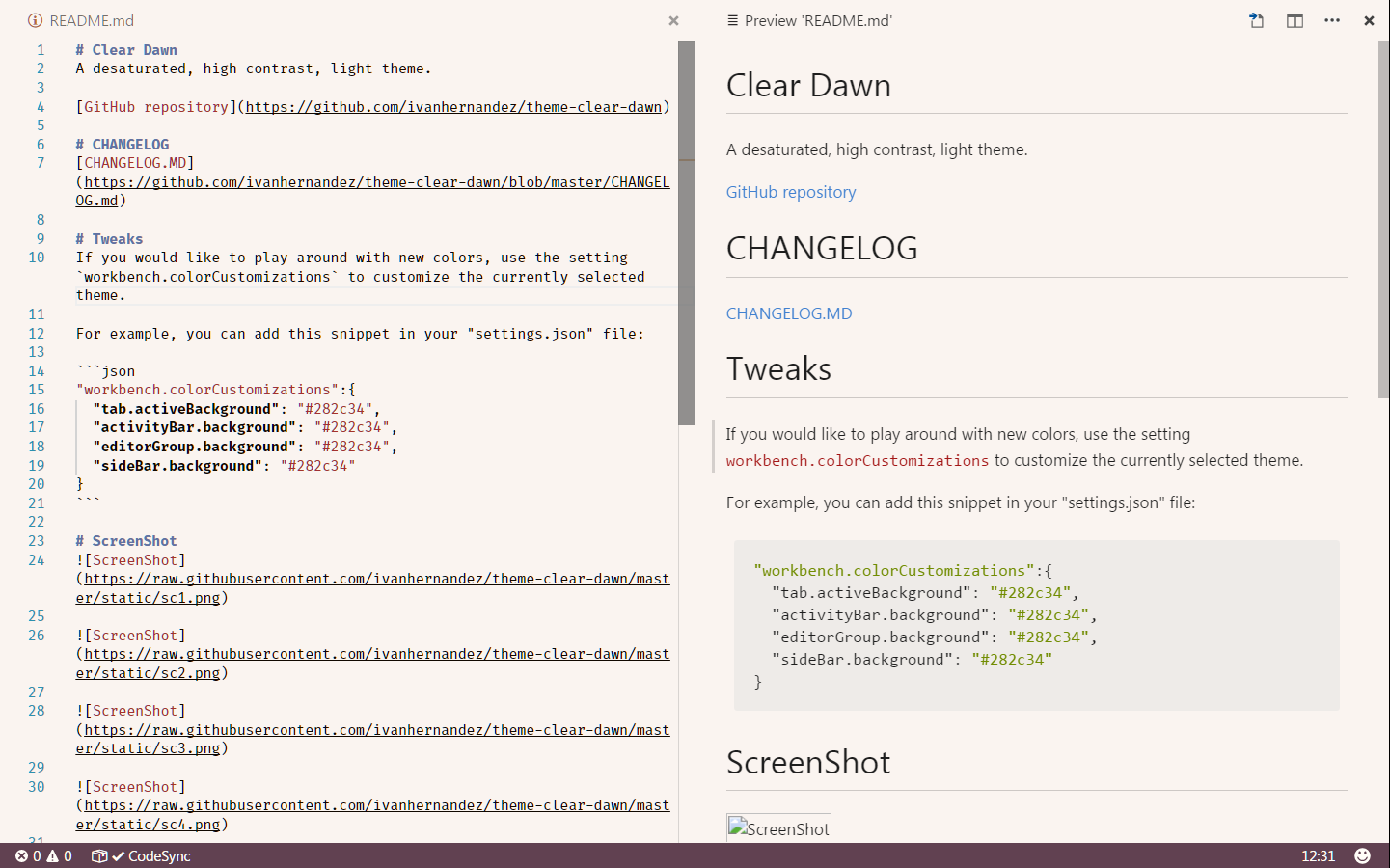
Task: Click the broken ScreenShot image in preview
Action: [778, 828]
